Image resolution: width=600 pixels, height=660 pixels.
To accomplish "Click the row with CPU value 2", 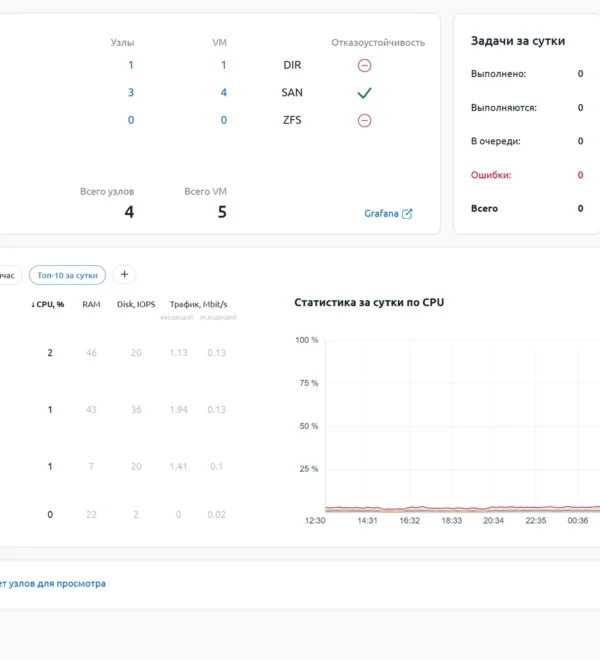I will point(118,353).
